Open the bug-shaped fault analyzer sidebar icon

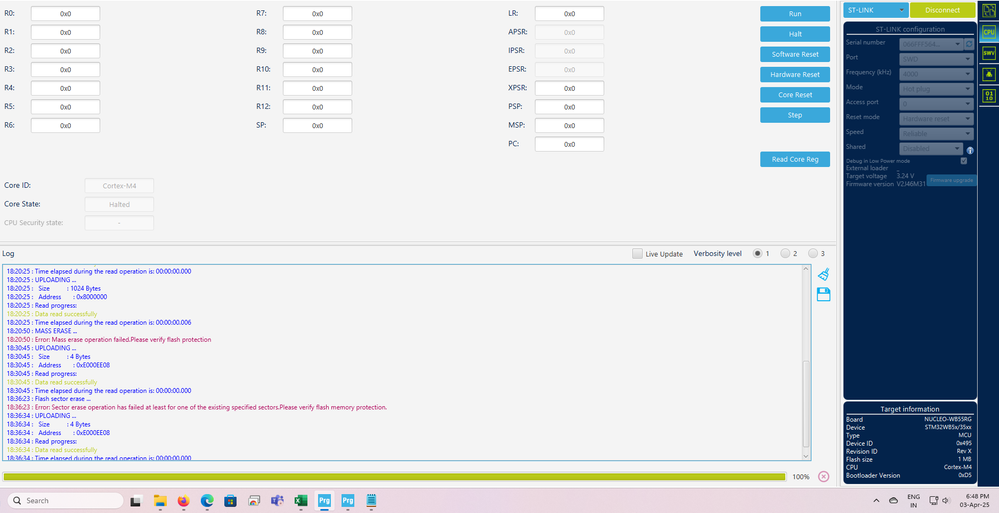pyautogui.click(x=989, y=75)
